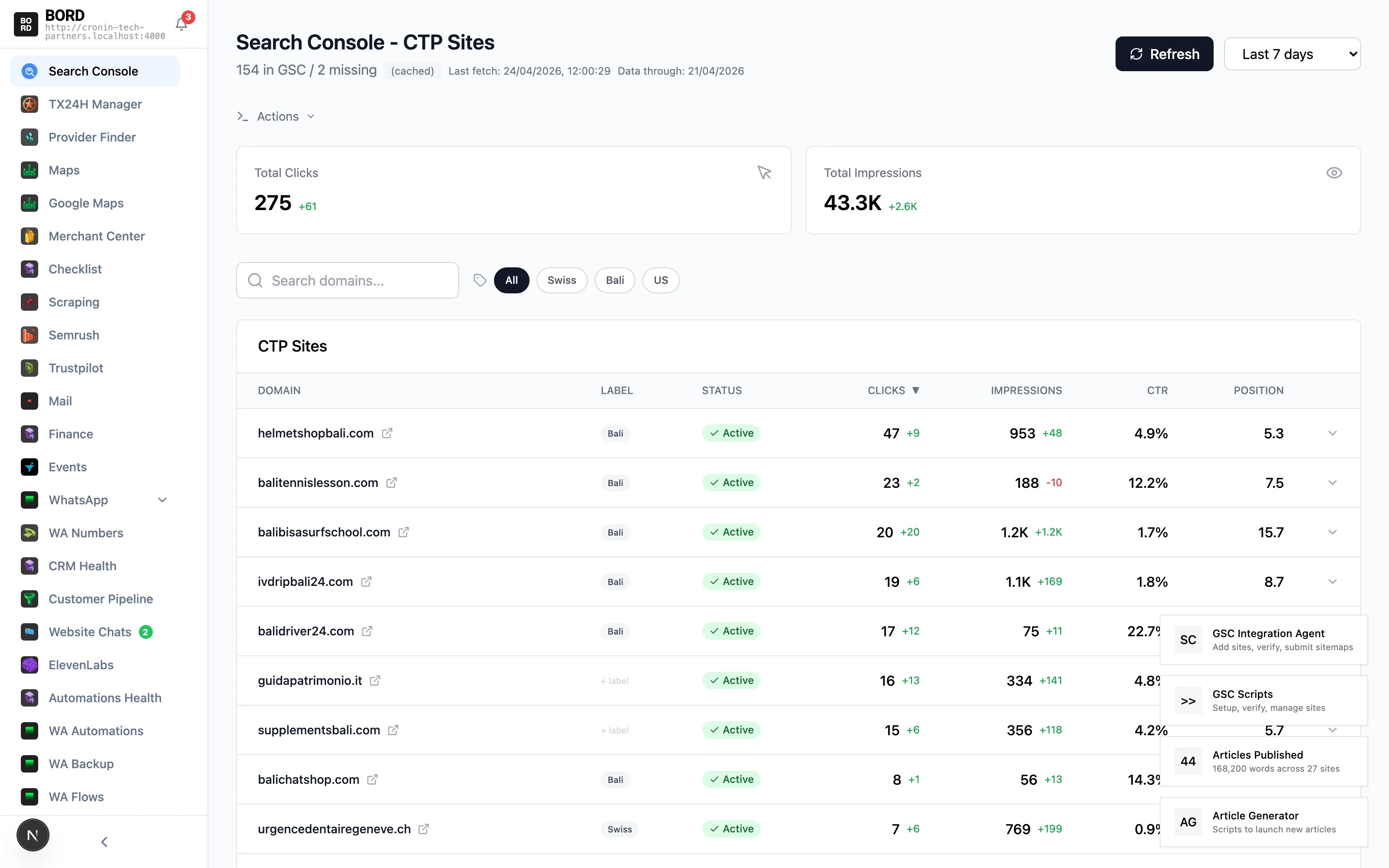This screenshot has height=868, width=1389.
Task: Click the Search domains input field
Action: click(347, 280)
